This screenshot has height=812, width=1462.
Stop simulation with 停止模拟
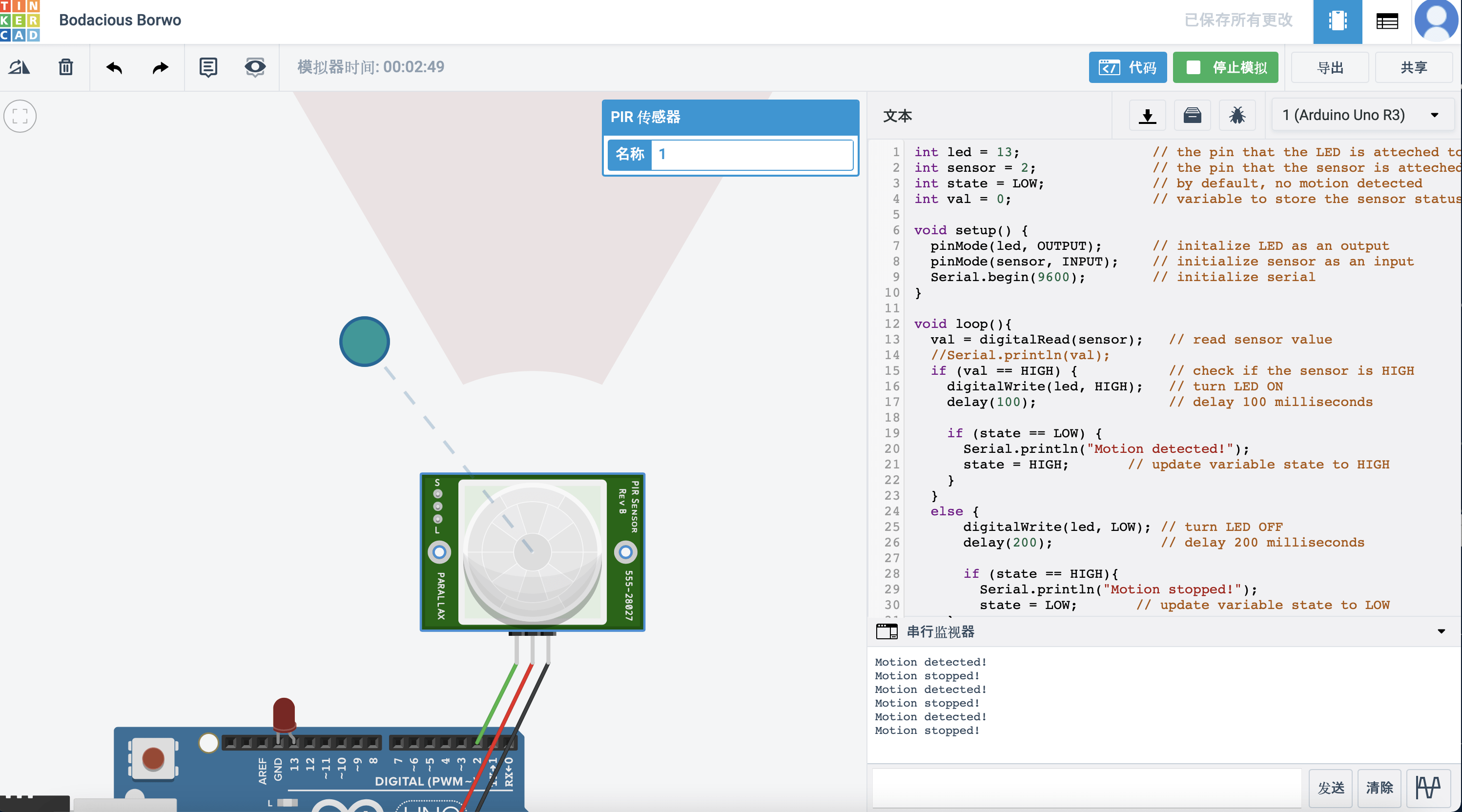click(1225, 67)
